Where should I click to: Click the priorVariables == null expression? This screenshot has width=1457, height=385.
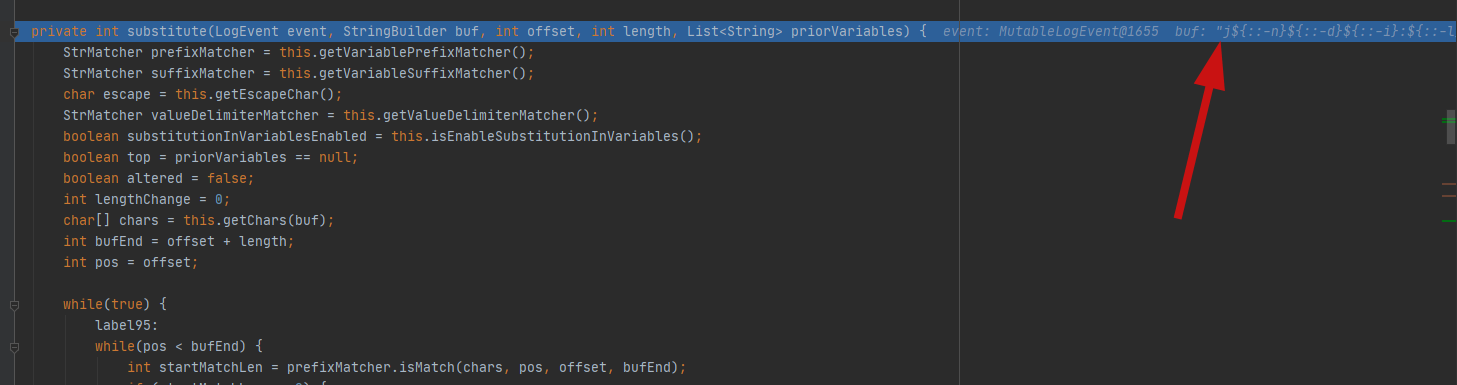tap(263, 158)
